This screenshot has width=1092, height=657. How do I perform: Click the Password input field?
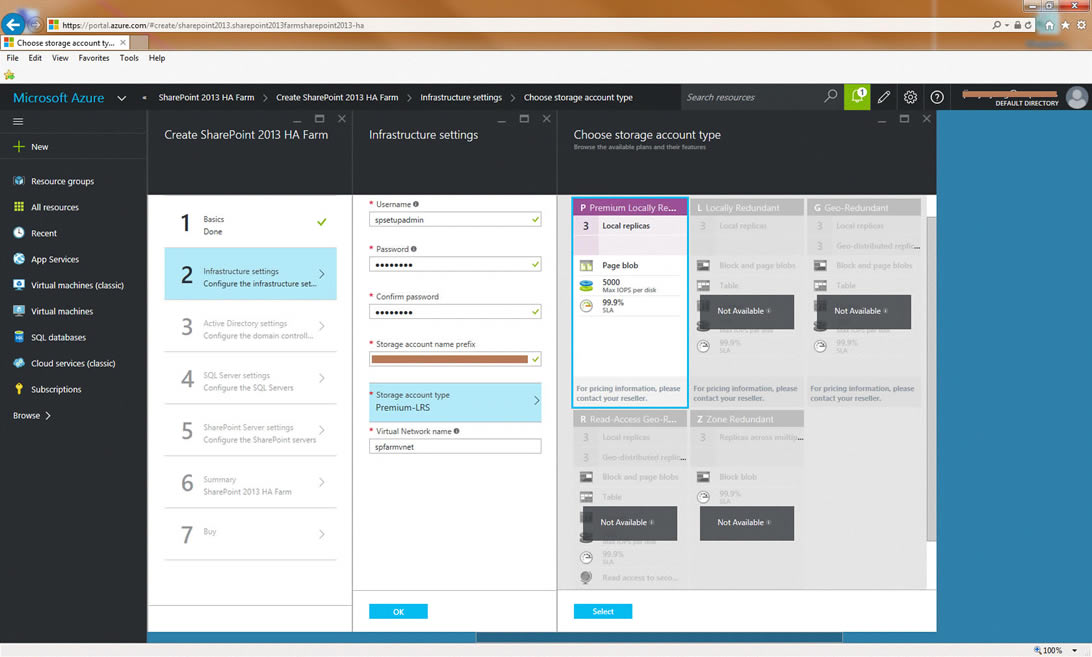[x=455, y=264]
